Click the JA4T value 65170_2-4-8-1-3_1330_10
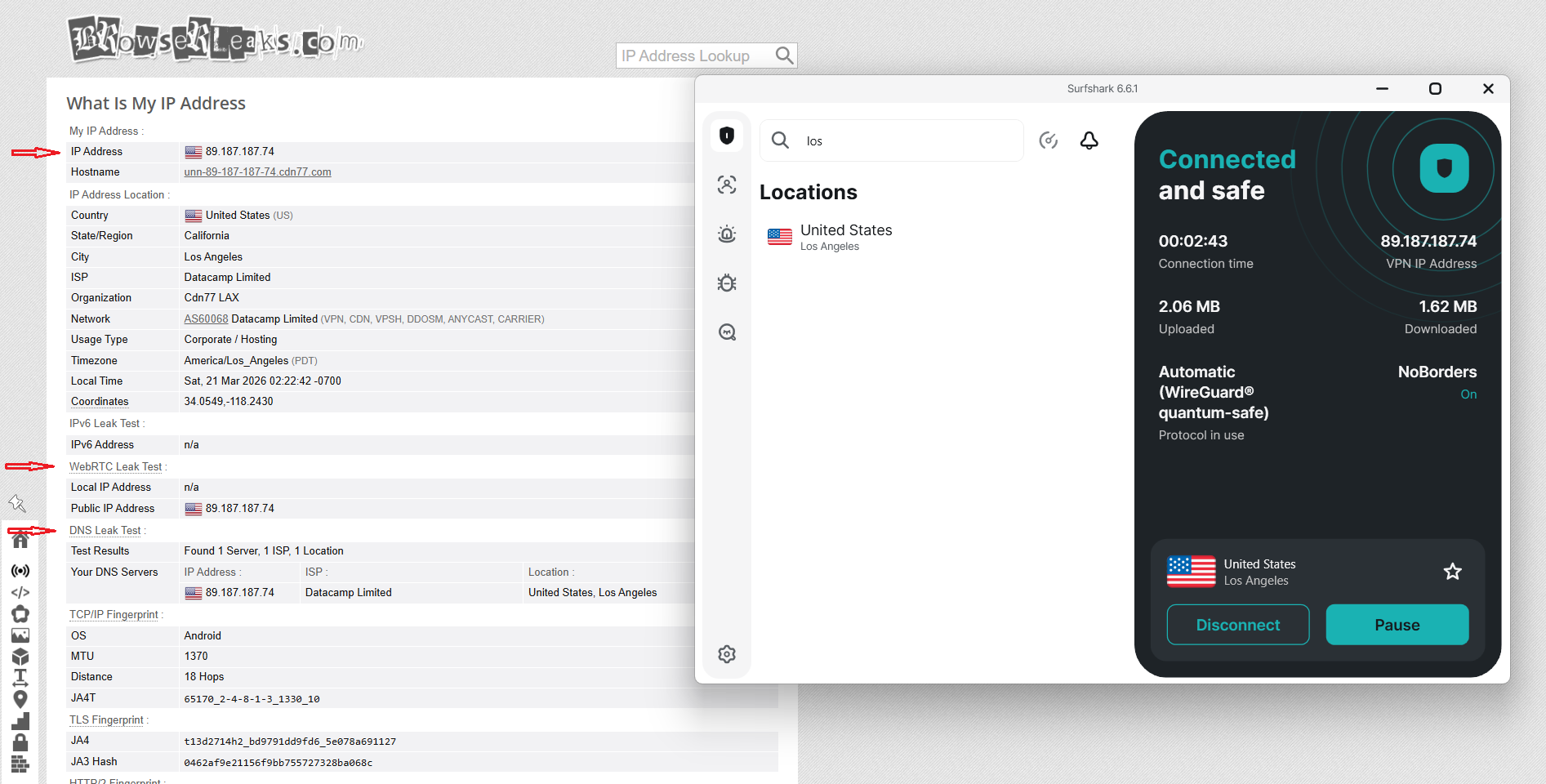Screen dimensions: 1546x784 [252, 699]
